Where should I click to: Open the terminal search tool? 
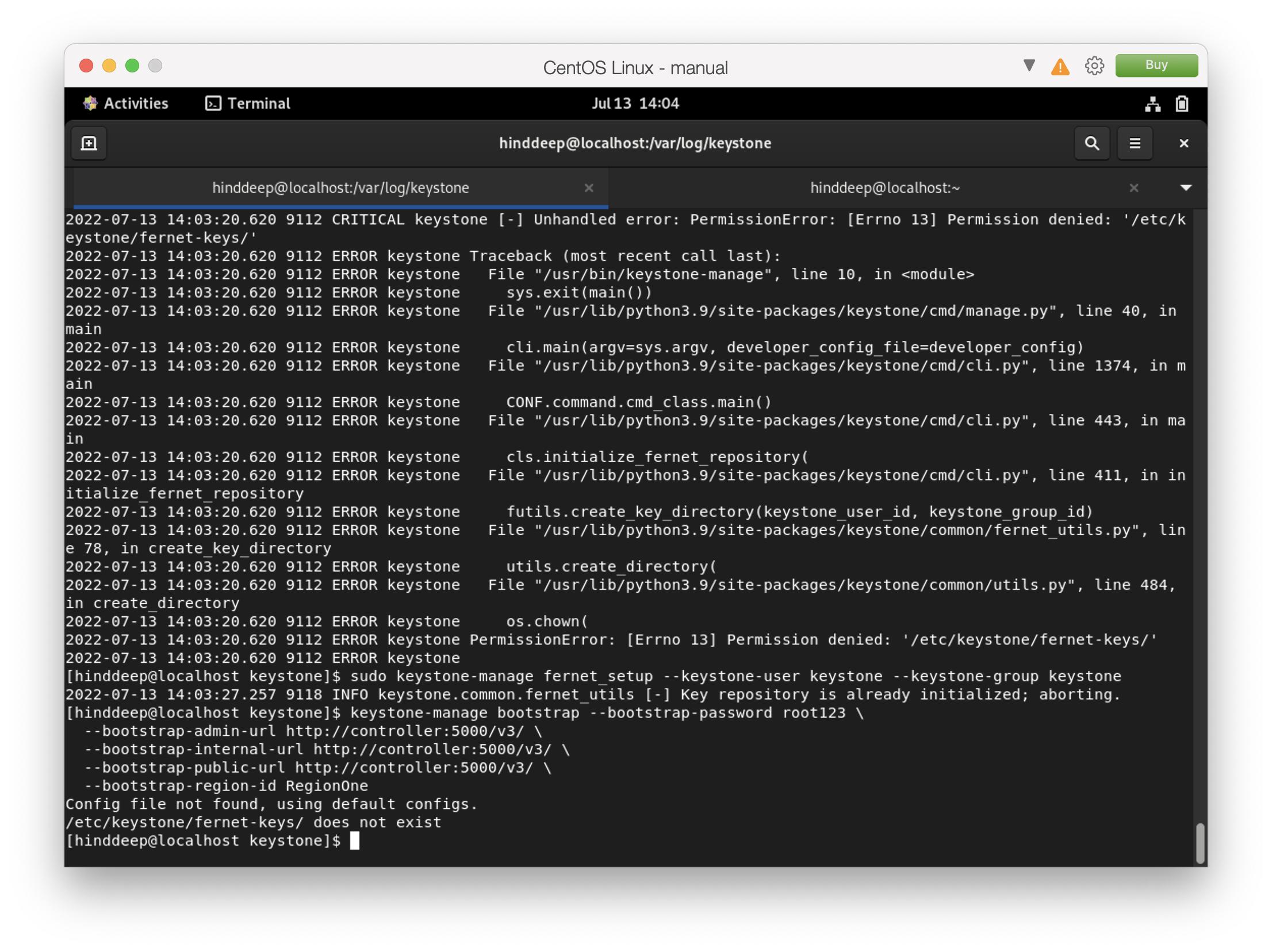(x=1091, y=143)
